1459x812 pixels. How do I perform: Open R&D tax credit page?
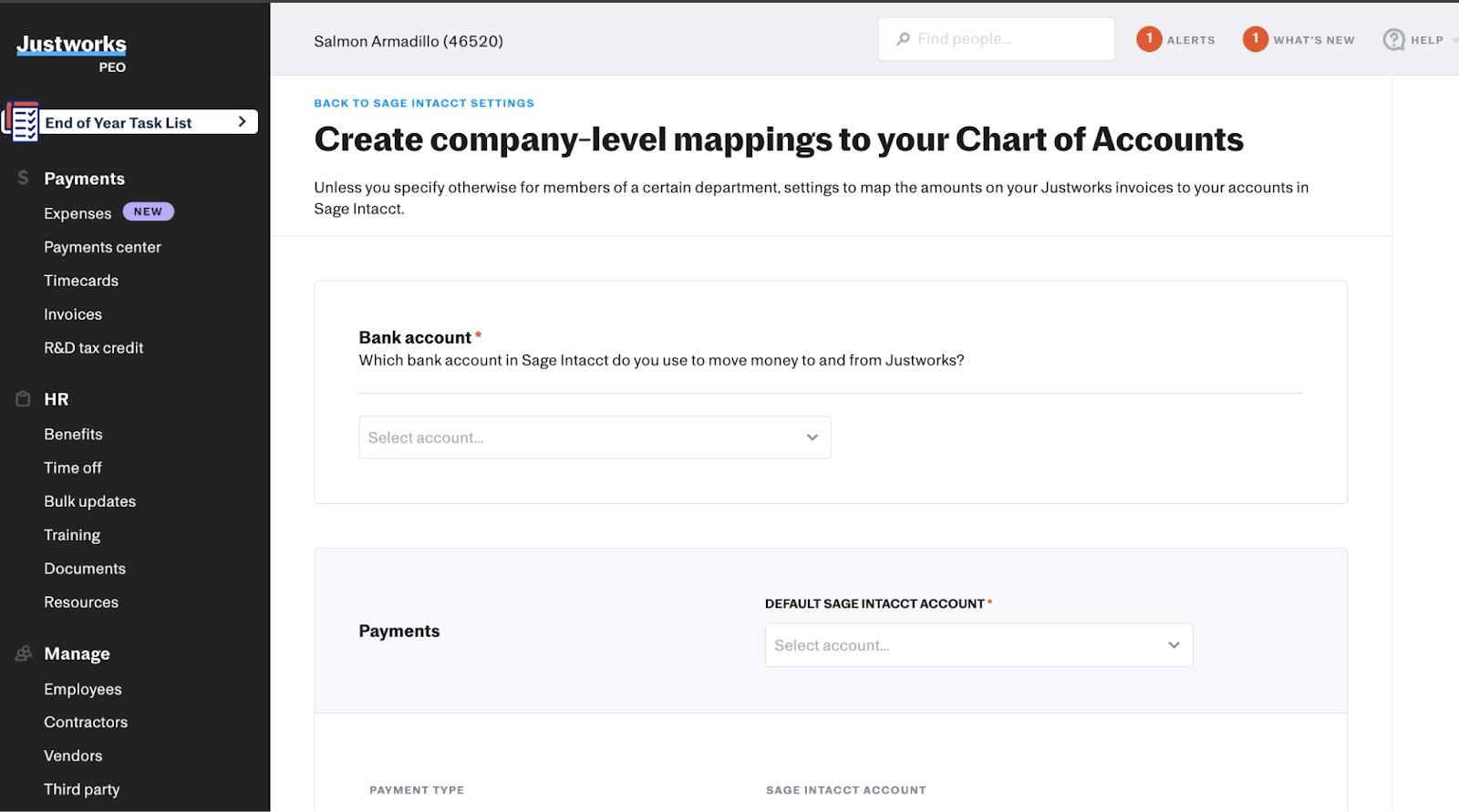(x=93, y=348)
